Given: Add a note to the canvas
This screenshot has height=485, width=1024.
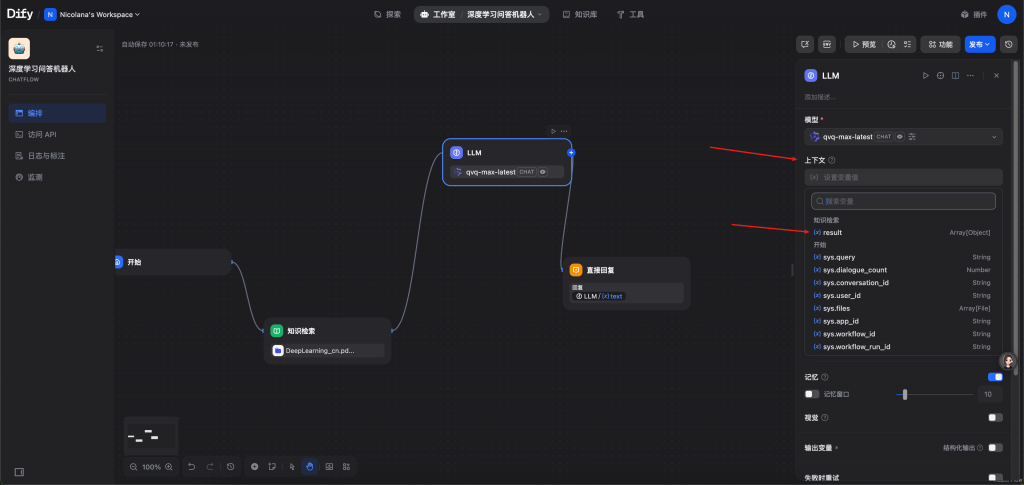Looking at the screenshot, I should coord(273,466).
